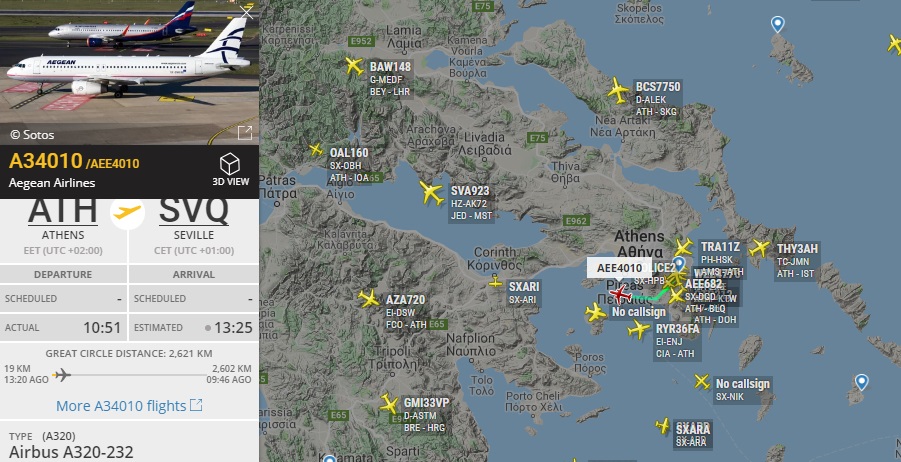
Task: Click the AEE4010 callsign label on map
Action: tap(619, 268)
